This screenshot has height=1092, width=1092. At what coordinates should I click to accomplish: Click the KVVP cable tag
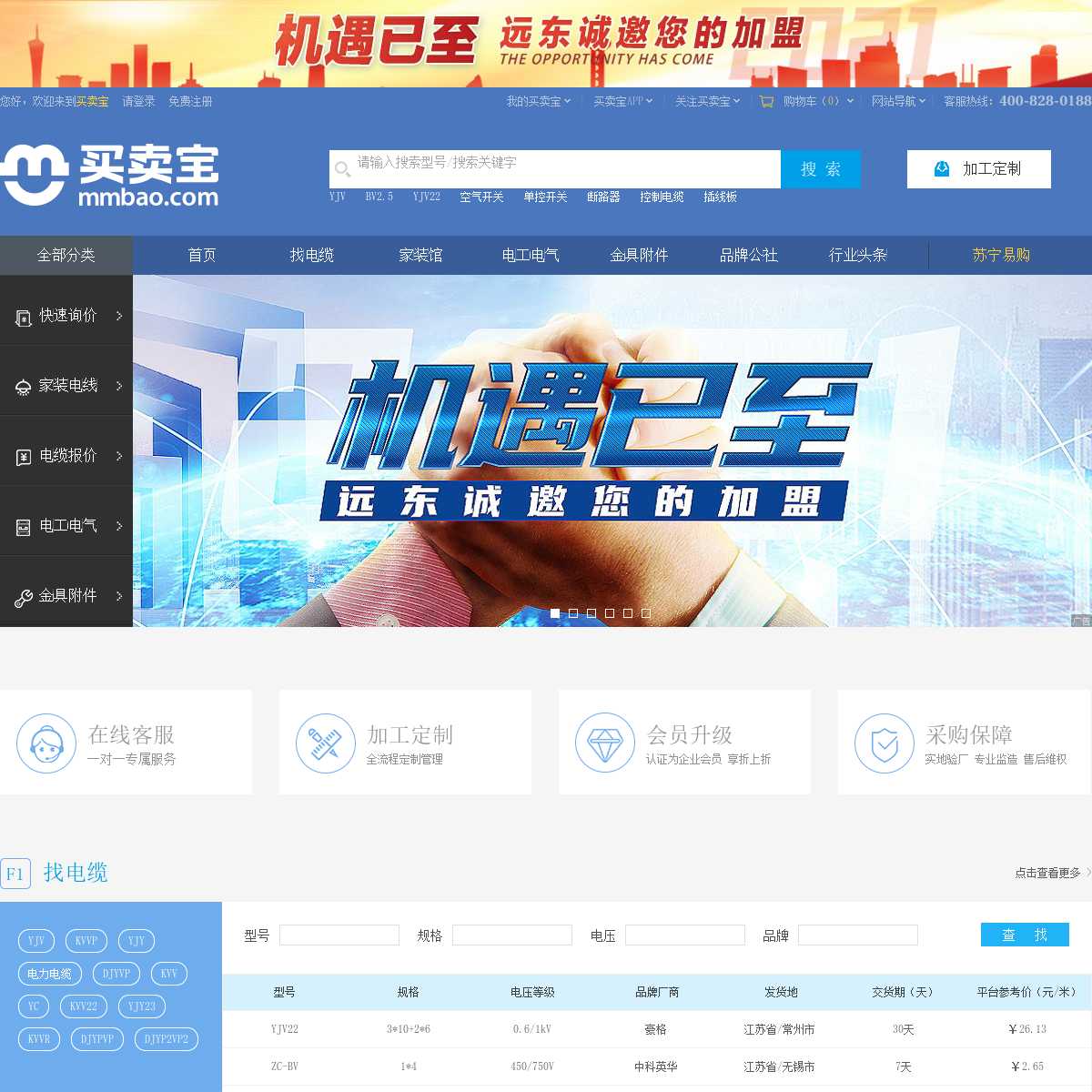coord(86,941)
